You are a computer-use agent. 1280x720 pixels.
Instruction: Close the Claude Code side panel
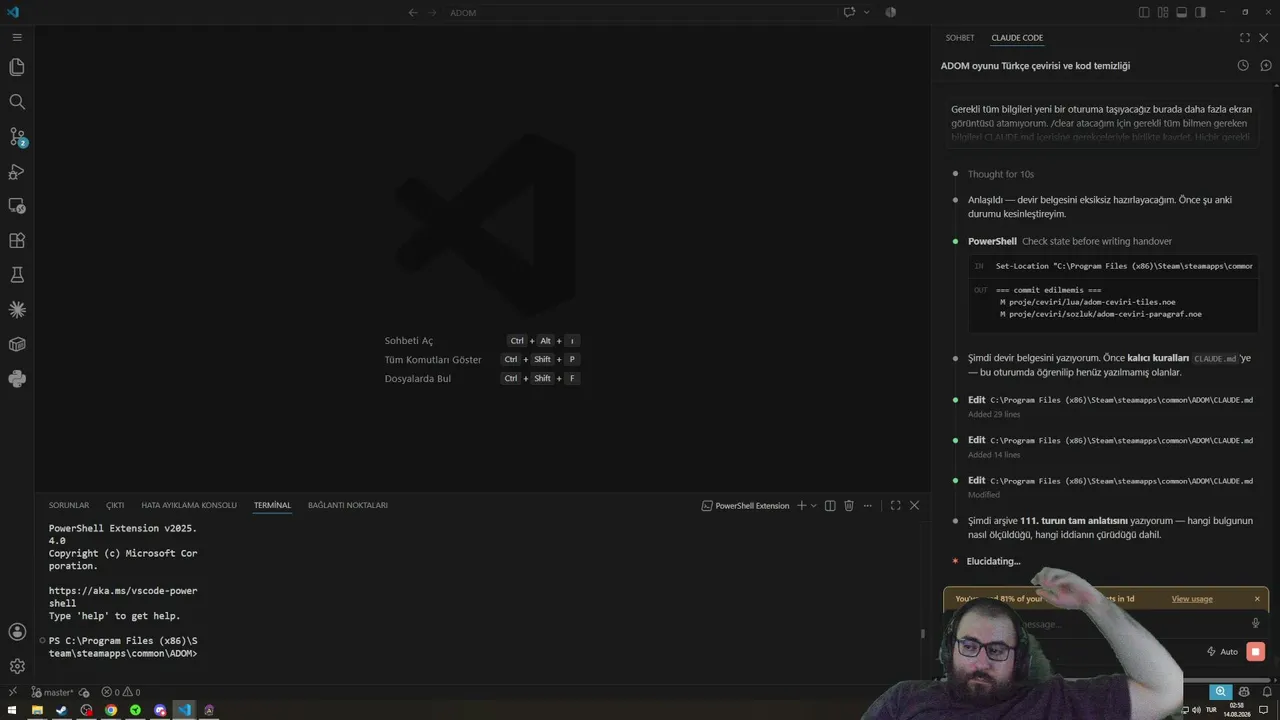[1264, 38]
